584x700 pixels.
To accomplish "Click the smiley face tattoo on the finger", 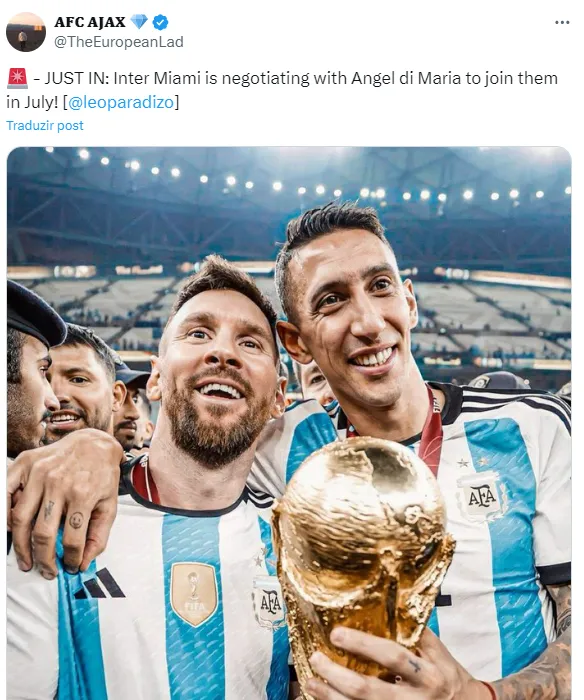I will [76, 520].
